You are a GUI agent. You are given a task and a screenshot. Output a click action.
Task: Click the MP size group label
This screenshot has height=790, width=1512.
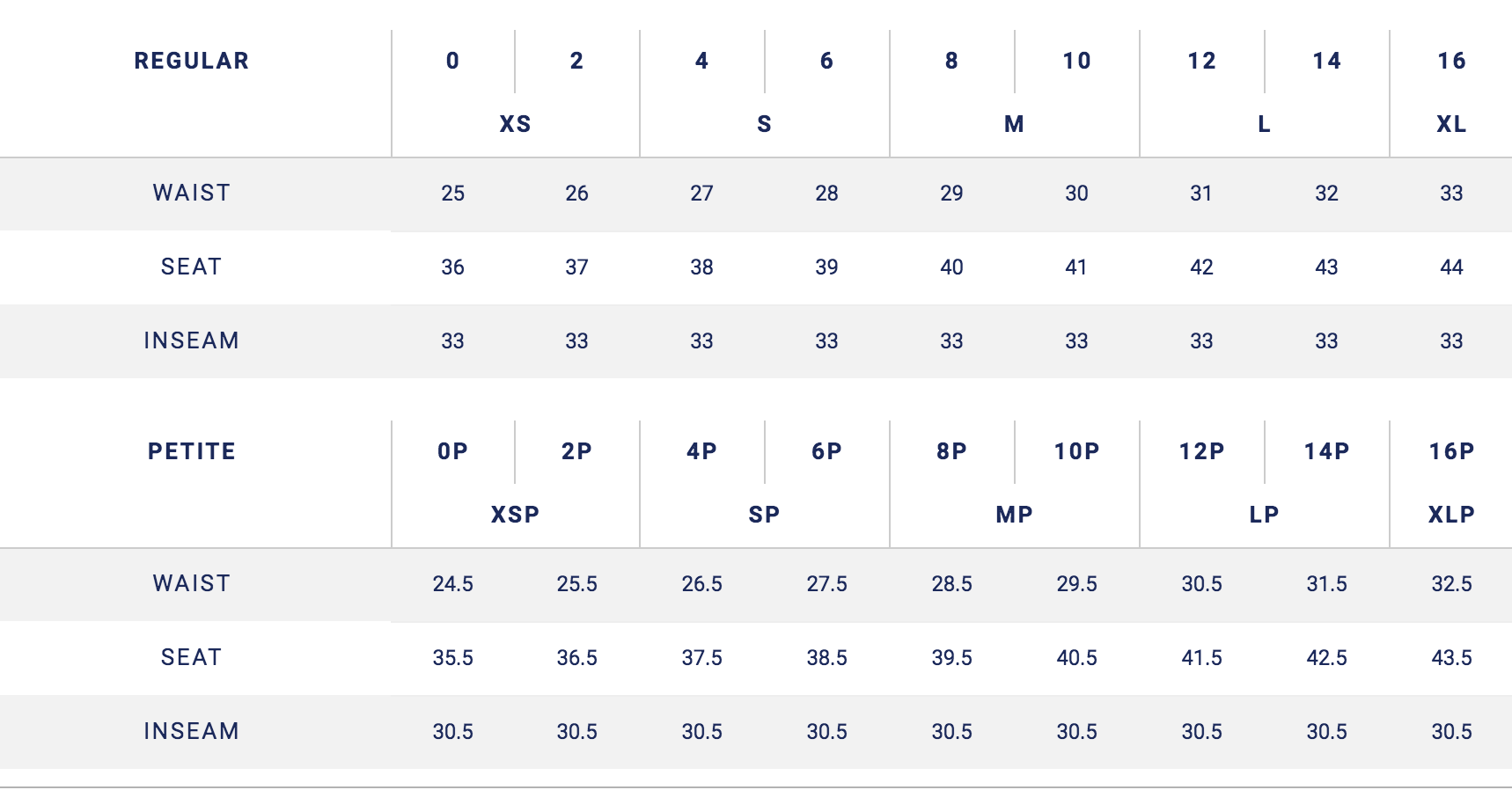(x=1014, y=515)
